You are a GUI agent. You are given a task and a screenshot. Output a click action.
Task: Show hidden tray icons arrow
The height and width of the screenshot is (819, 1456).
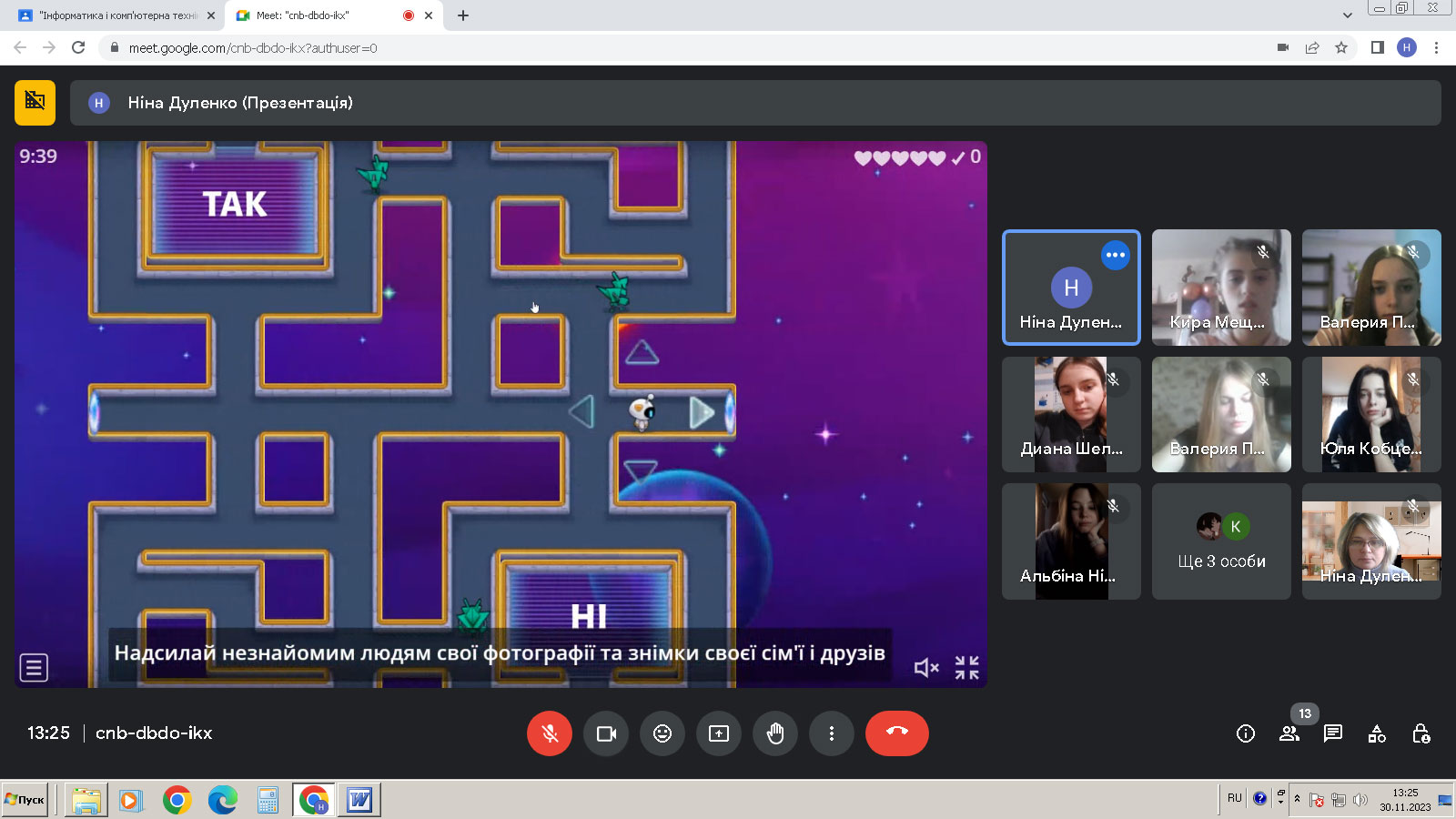coord(1298,799)
